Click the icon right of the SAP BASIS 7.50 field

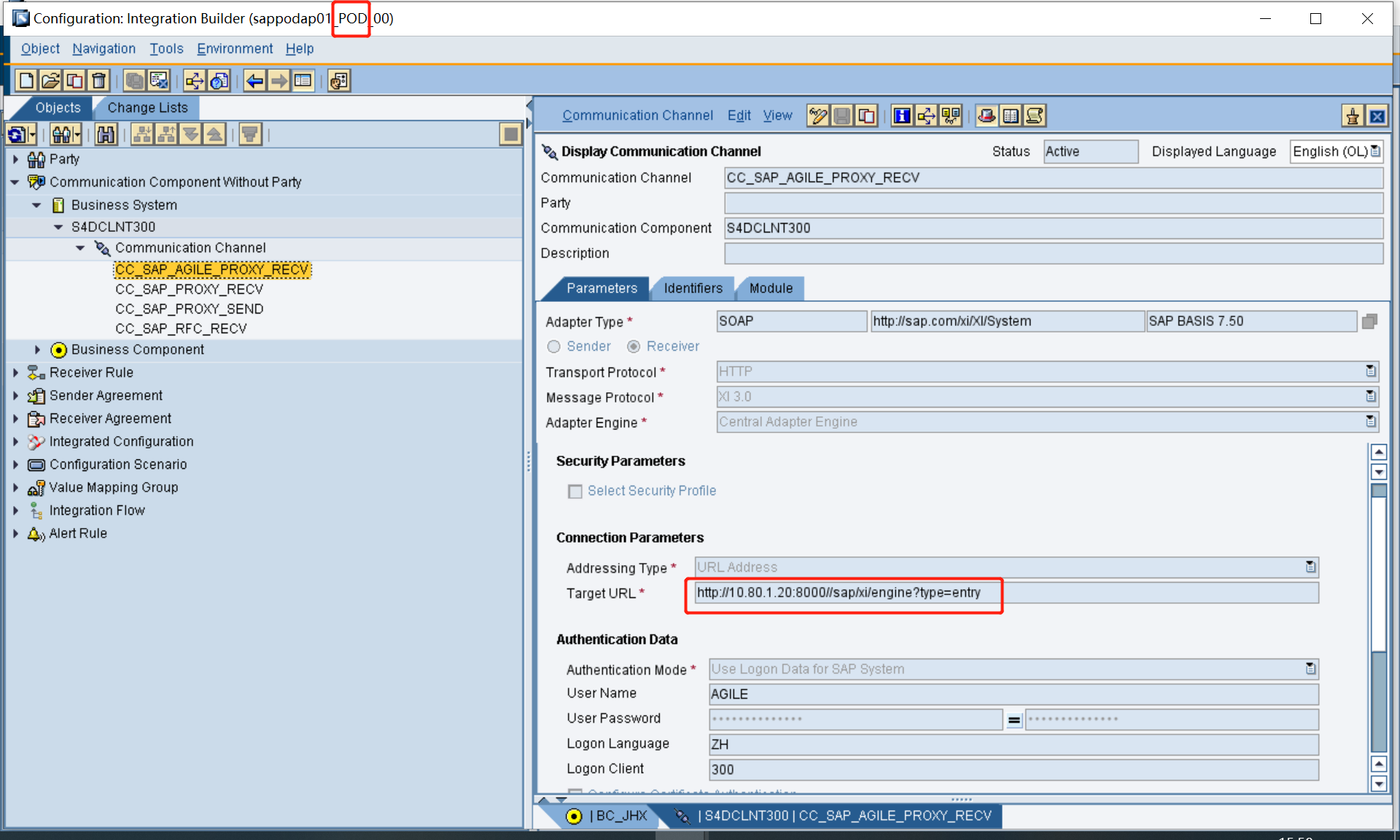1369,322
